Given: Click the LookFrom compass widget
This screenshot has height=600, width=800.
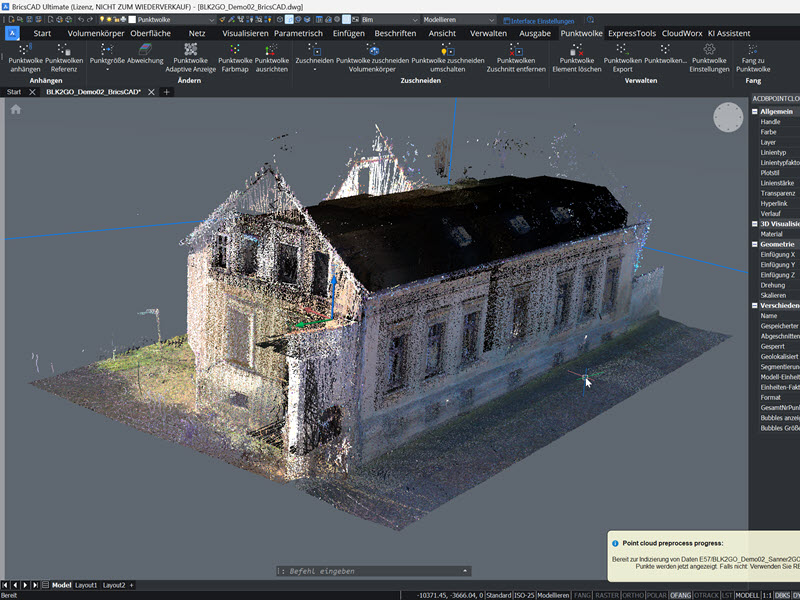Looking at the screenshot, I should point(728,117).
